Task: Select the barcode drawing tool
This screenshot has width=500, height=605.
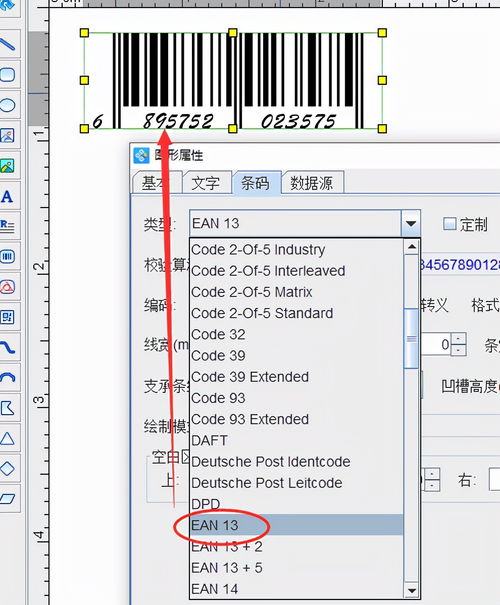Action: [x=8, y=257]
